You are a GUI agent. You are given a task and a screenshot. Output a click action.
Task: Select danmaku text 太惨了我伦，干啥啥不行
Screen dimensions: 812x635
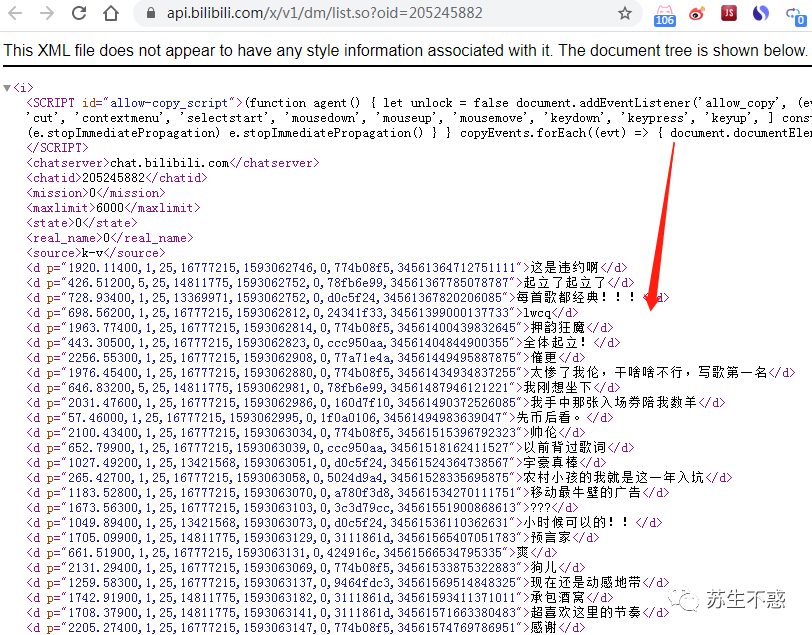606,372
